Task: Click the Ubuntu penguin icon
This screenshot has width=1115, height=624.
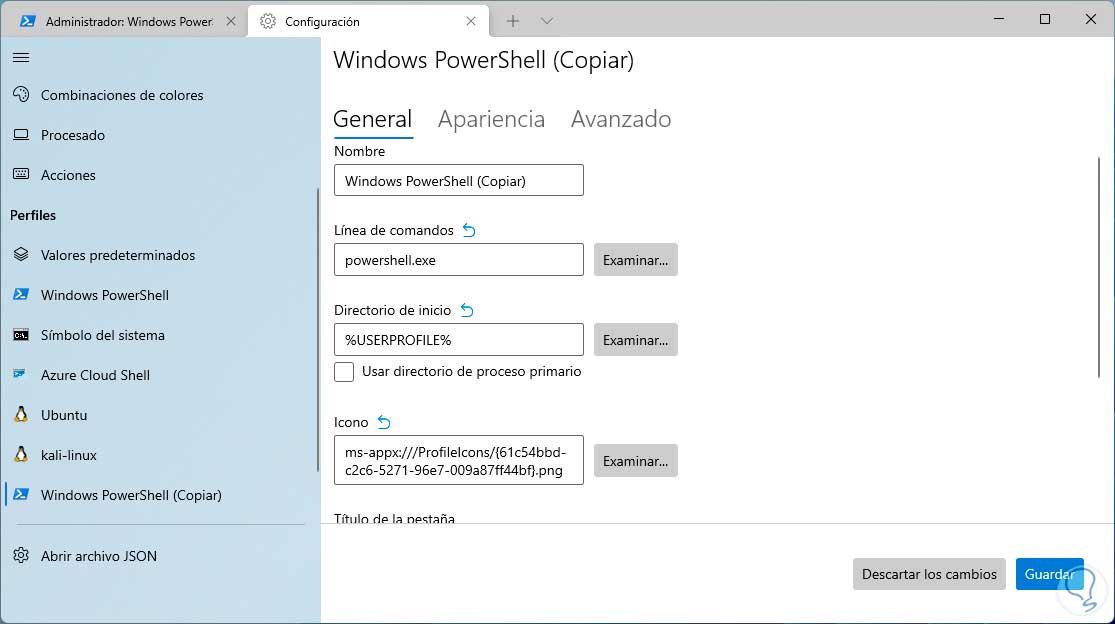Action: [x=21, y=414]
